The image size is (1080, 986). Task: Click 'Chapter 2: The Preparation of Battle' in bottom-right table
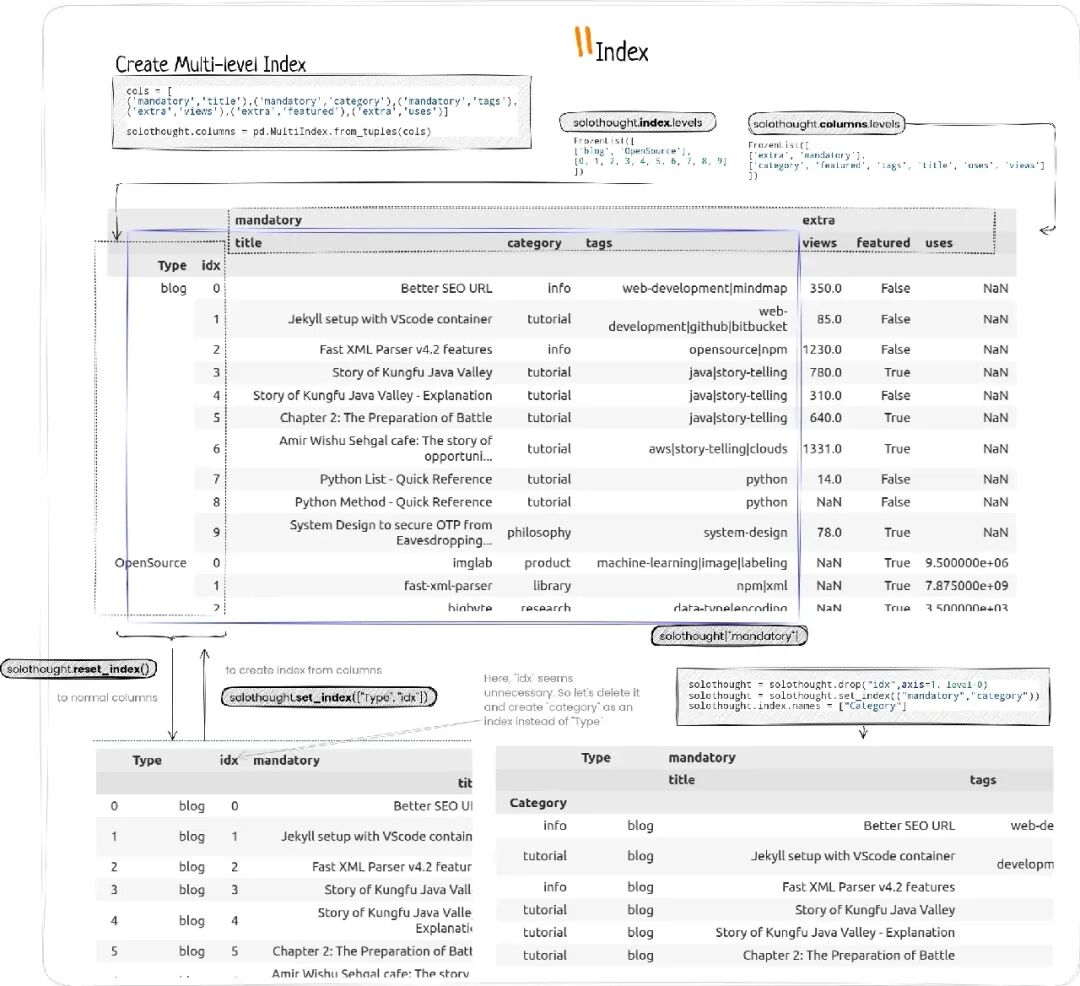click(x=849, y=955)
